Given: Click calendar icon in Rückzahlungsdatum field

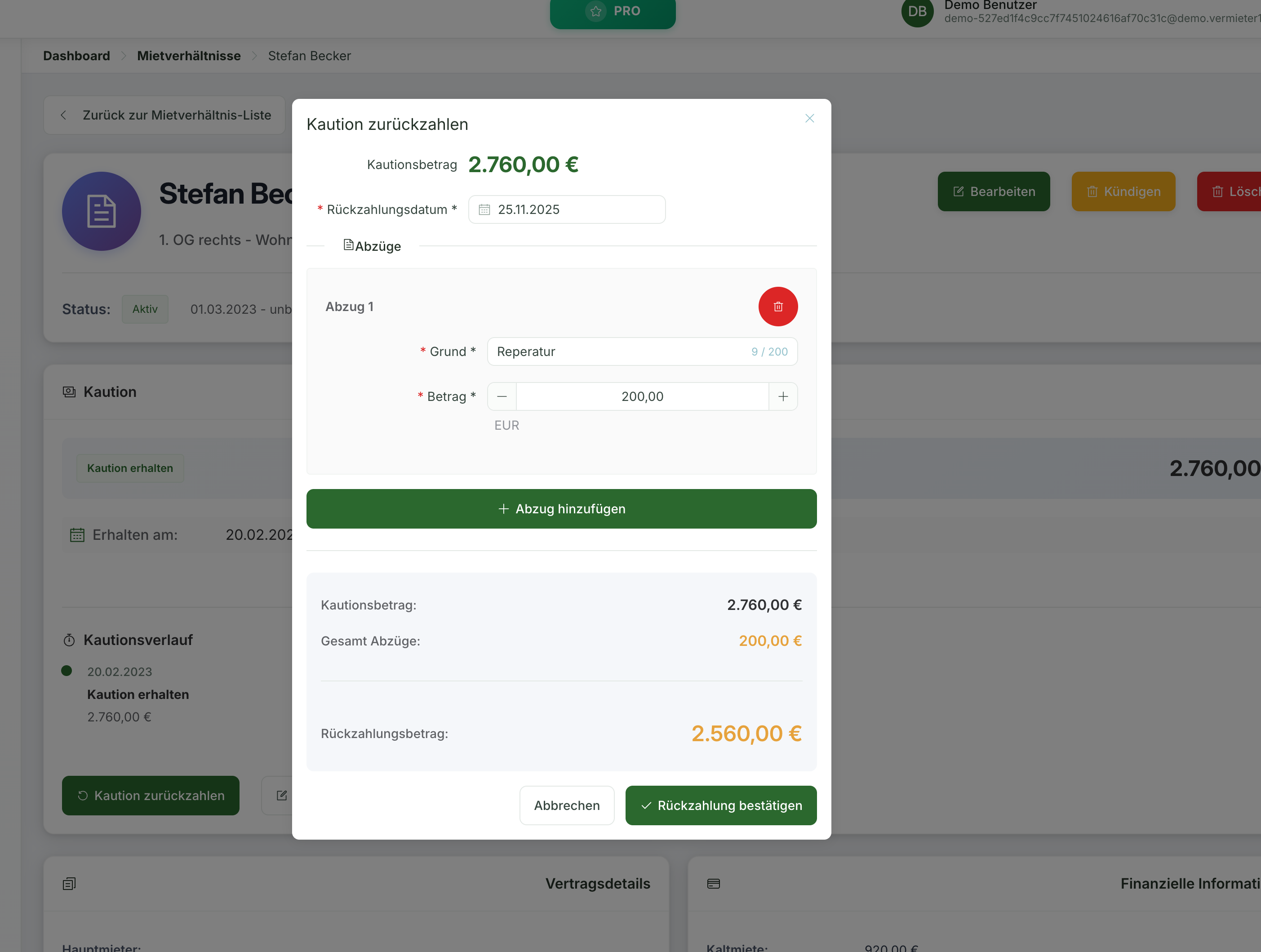Looking at the screenshot, I should pyautogui.click(x=484, y=210).
